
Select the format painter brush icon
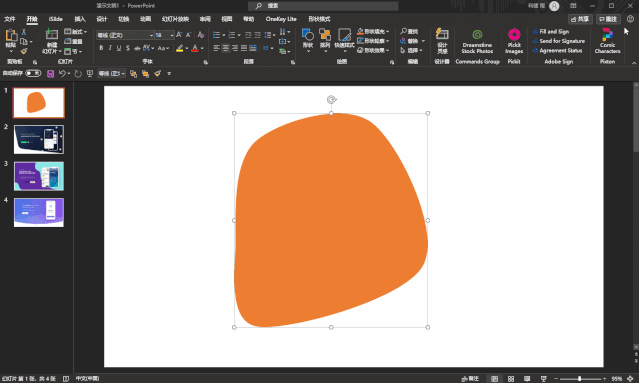pos(24,51)
